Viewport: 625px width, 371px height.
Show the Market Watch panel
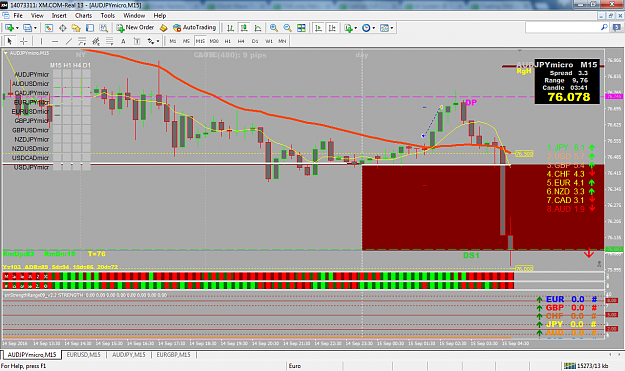tap(49, 28)
